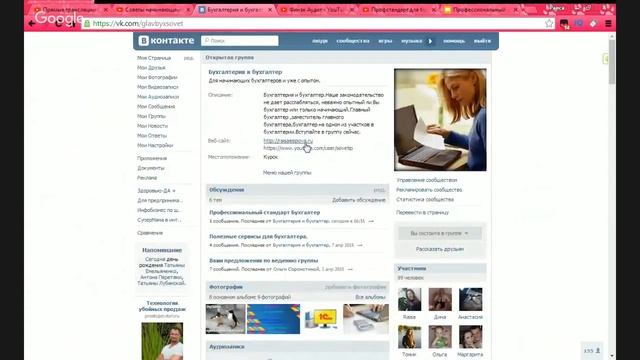Image resolution: width=640 pixels, height=360 pixels.
Task: Open topic 'Ваши предложения по ведению группы'
Action: (264, 260)
